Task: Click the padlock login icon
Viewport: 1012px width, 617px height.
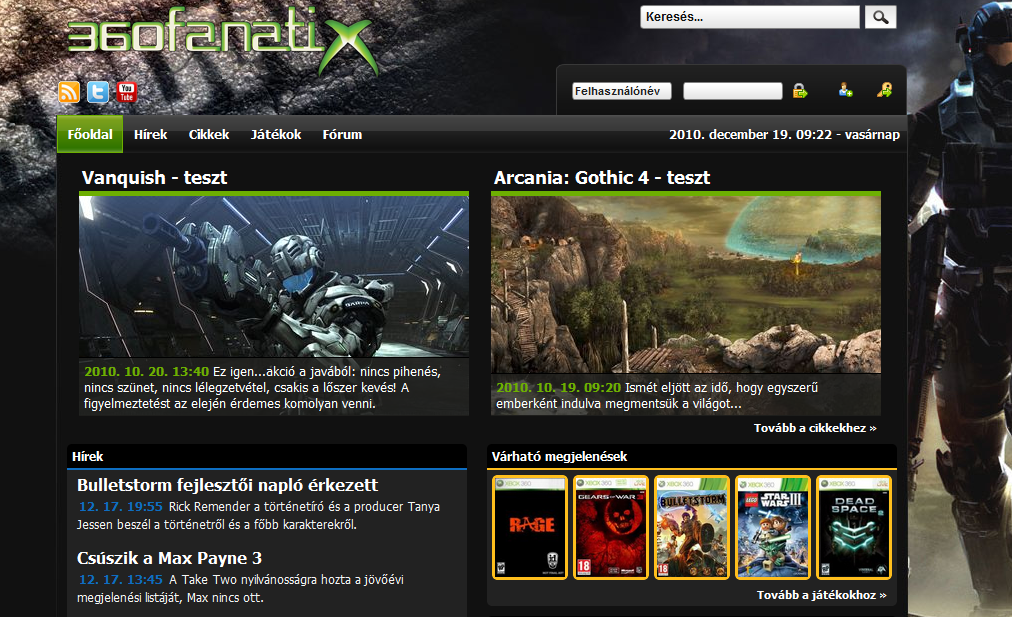Action: [x=800, y=91]
